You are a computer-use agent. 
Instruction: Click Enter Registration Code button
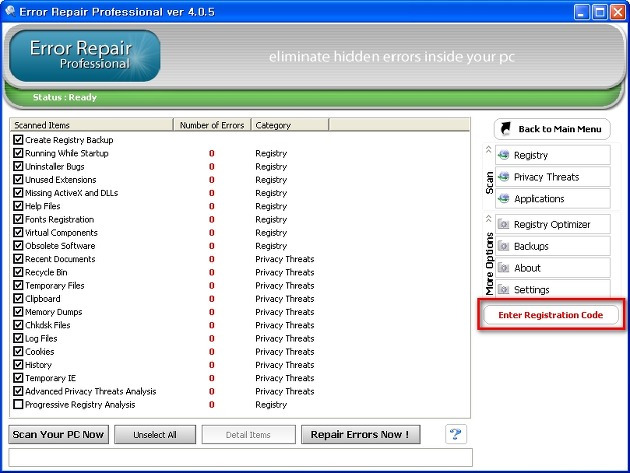point(551,315)
